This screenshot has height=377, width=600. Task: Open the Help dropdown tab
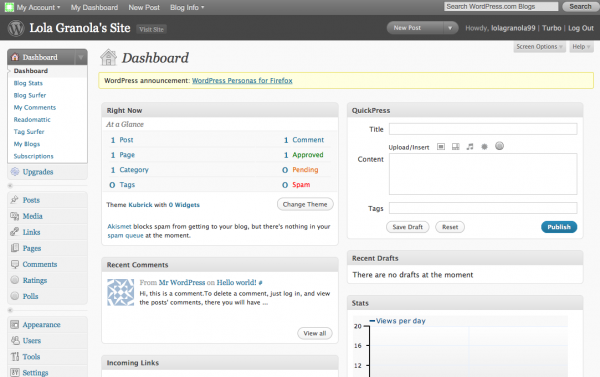click(581, 47)
